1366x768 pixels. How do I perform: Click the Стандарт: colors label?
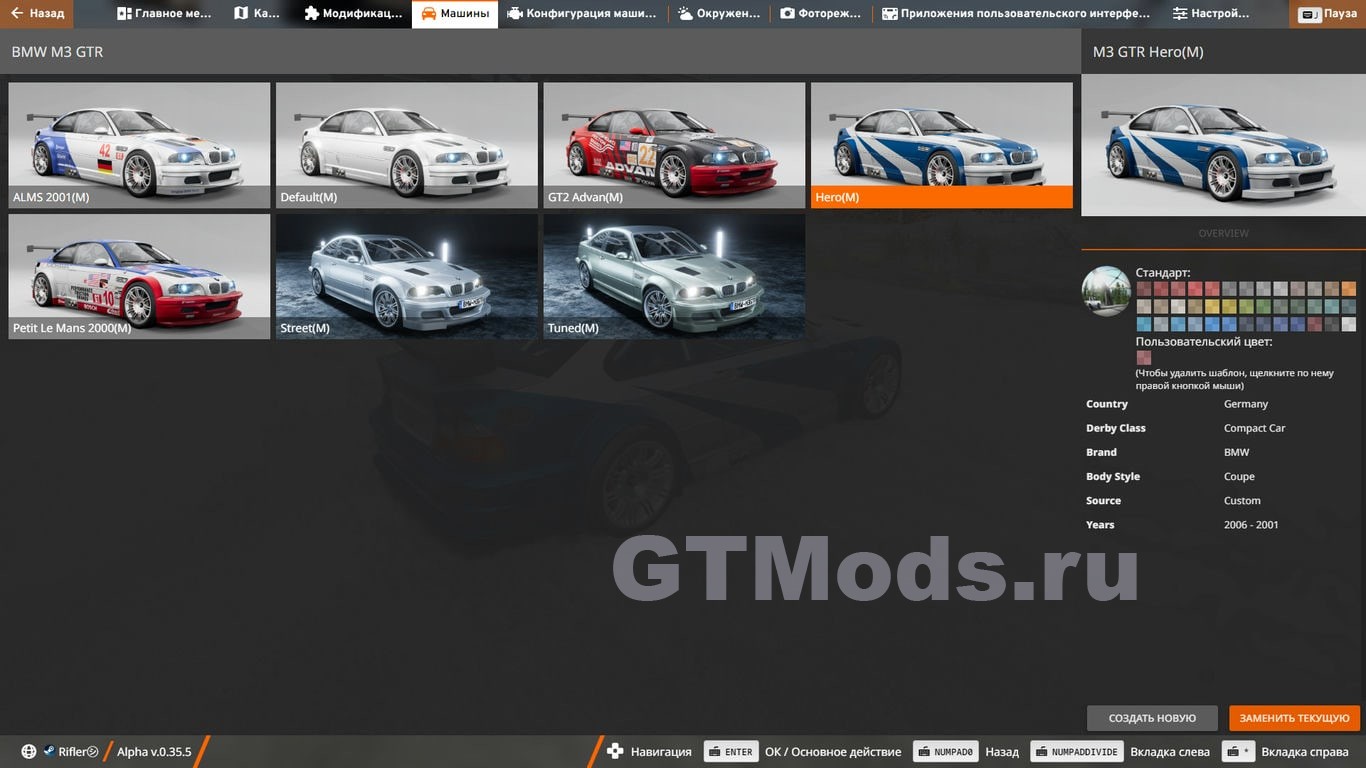[x=1163, y=272]
